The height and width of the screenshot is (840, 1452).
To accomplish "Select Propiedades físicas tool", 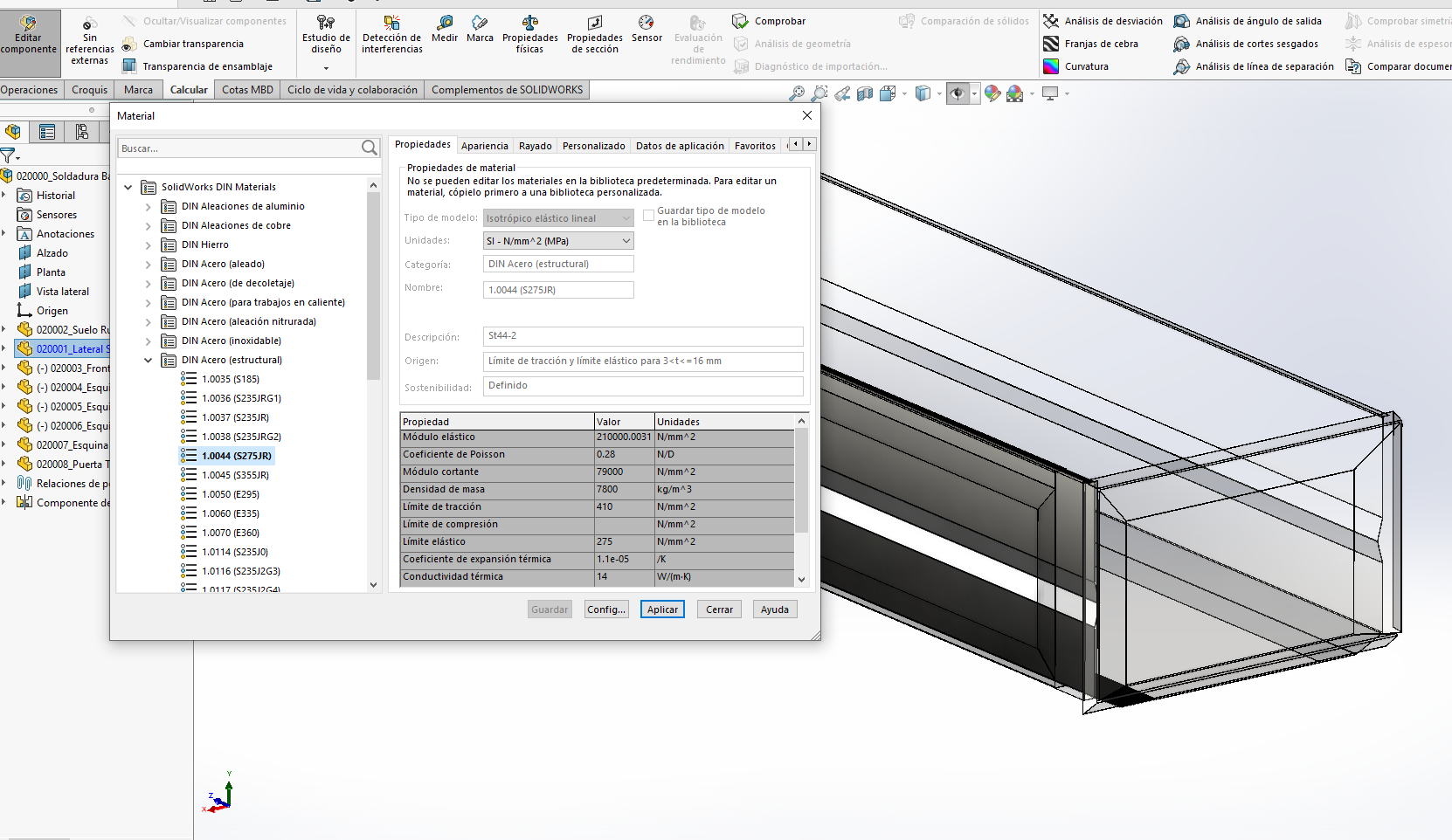I will (x=529, y=34).
